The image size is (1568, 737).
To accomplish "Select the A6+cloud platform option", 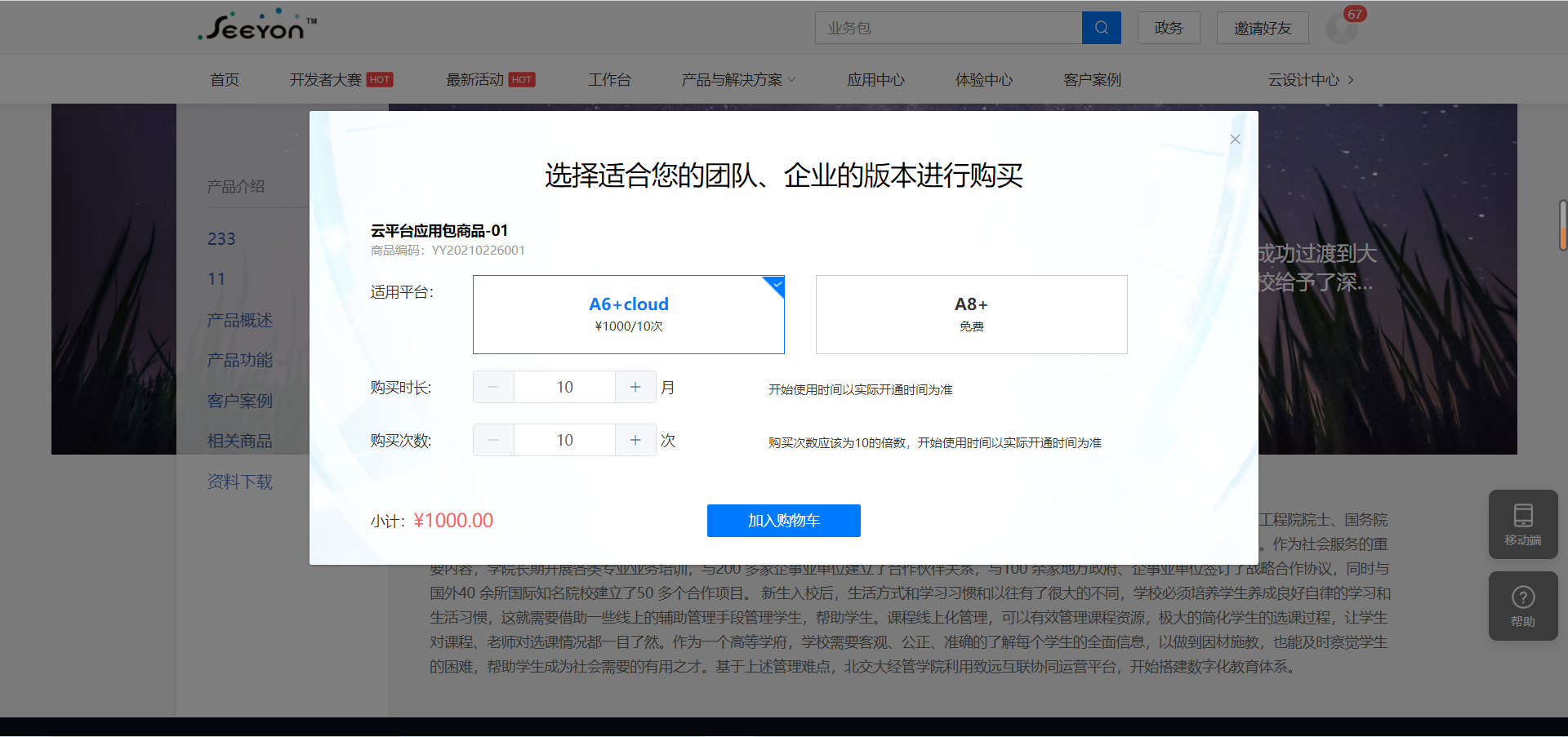I will pos(629,314).
